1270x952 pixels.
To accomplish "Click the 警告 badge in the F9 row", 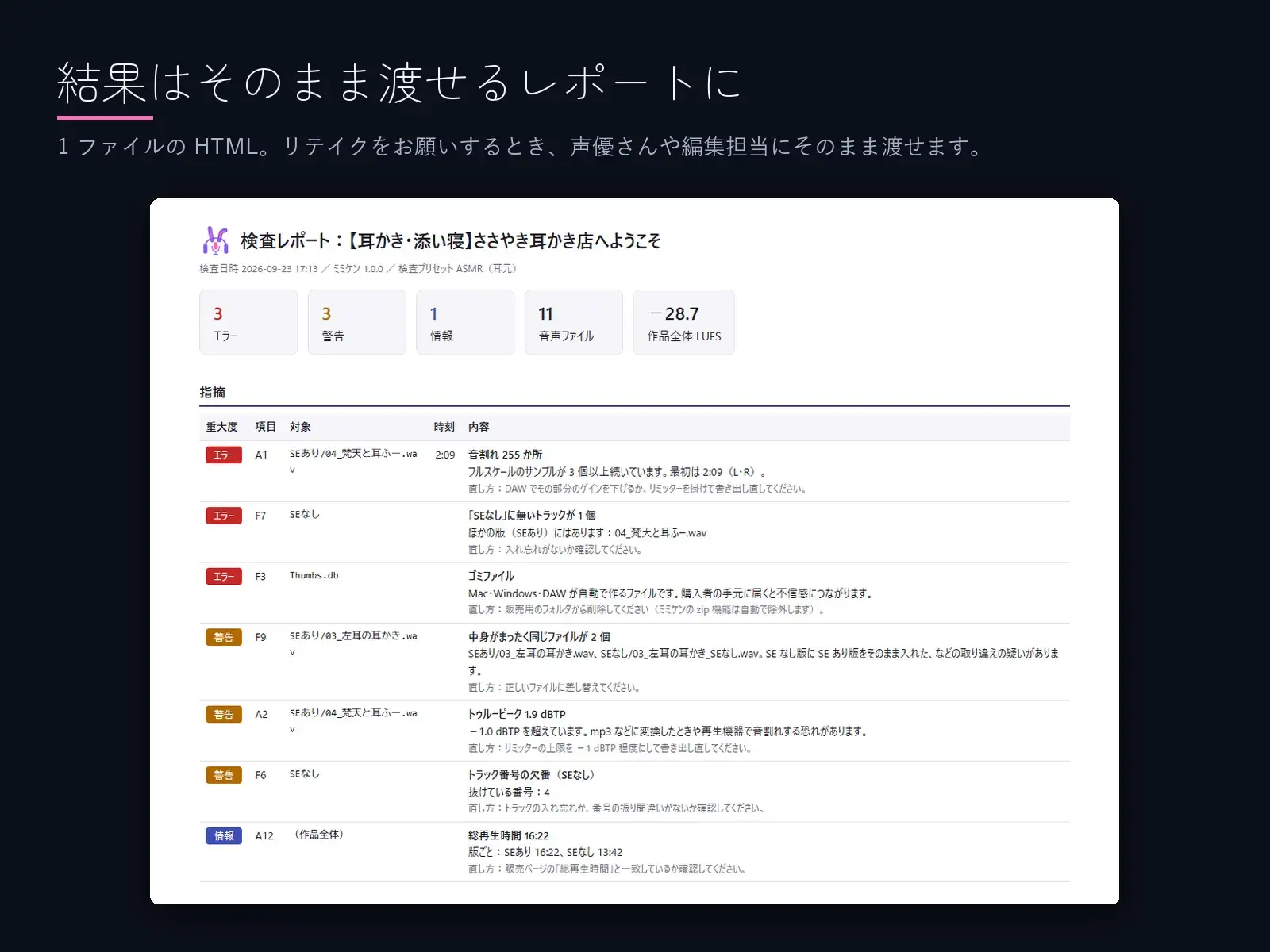I will [x=224, y=637].
